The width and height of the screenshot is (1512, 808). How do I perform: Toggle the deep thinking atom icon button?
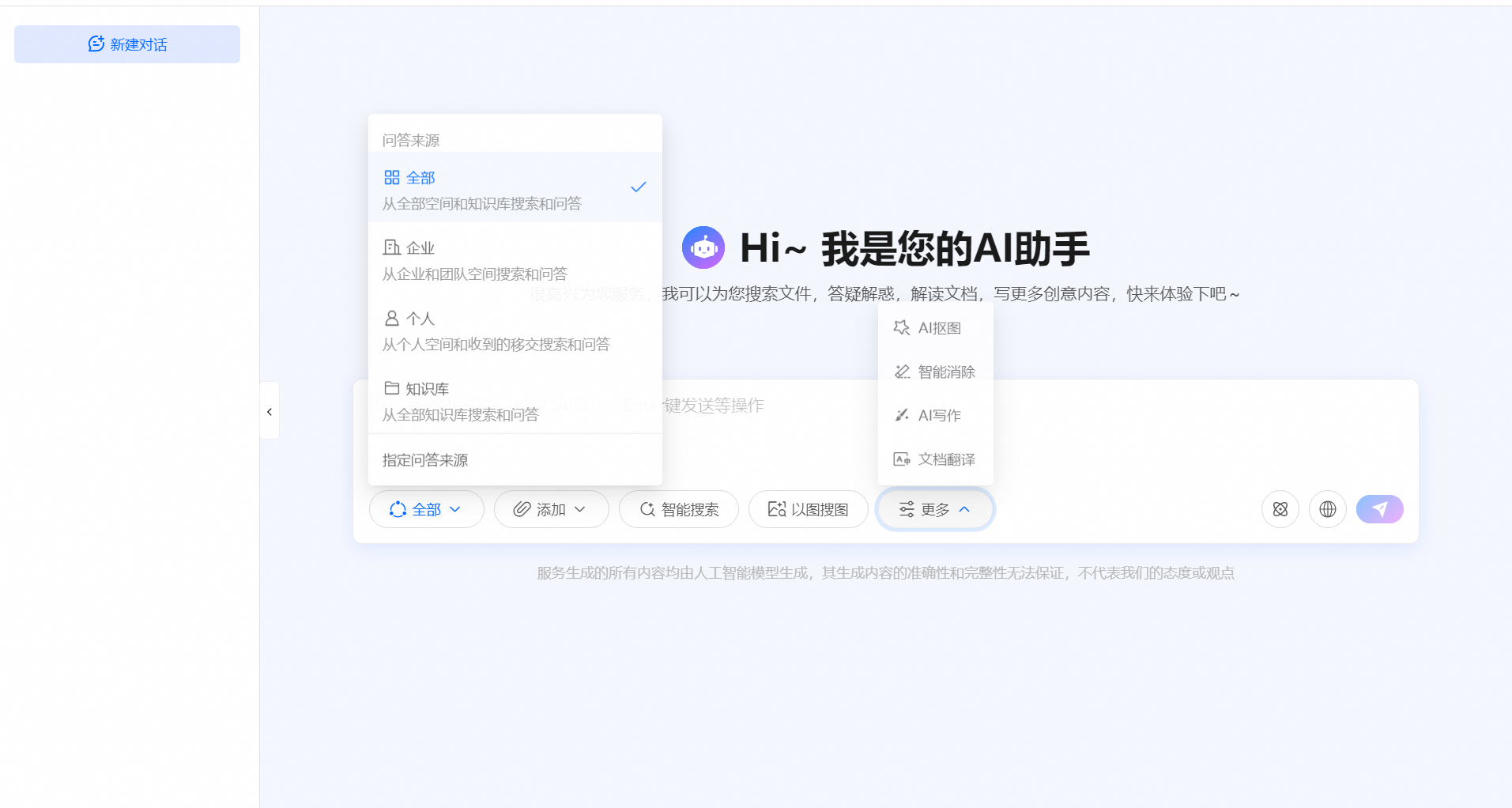1280,509
